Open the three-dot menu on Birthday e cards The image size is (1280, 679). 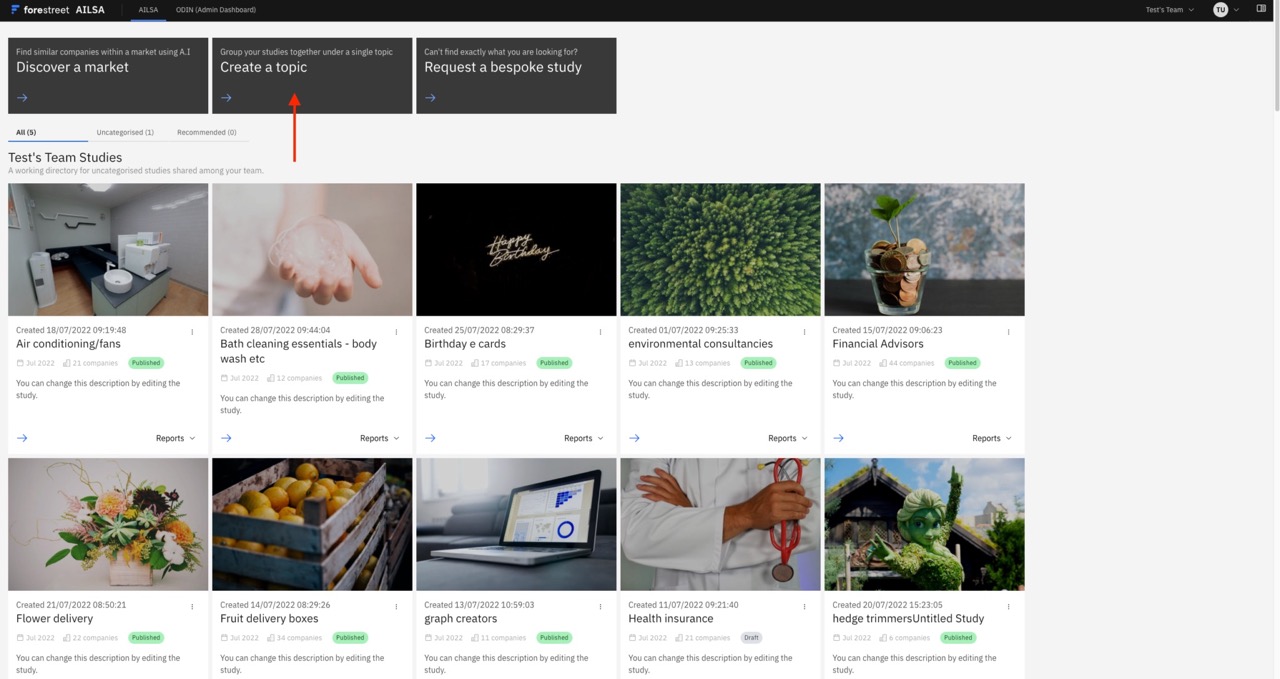point(600,332)
